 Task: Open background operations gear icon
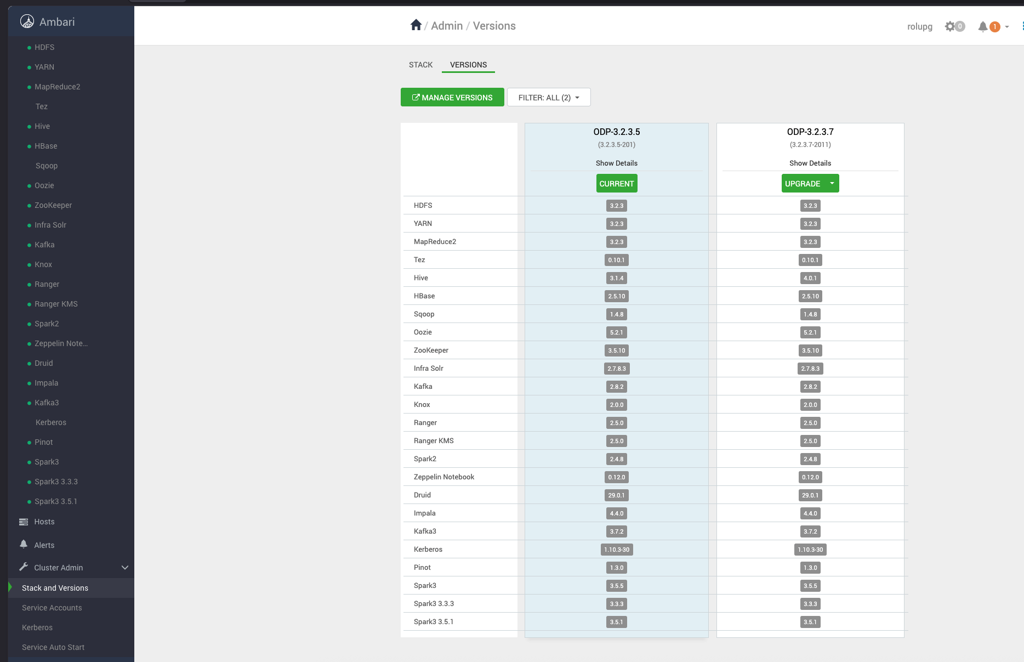950,27
